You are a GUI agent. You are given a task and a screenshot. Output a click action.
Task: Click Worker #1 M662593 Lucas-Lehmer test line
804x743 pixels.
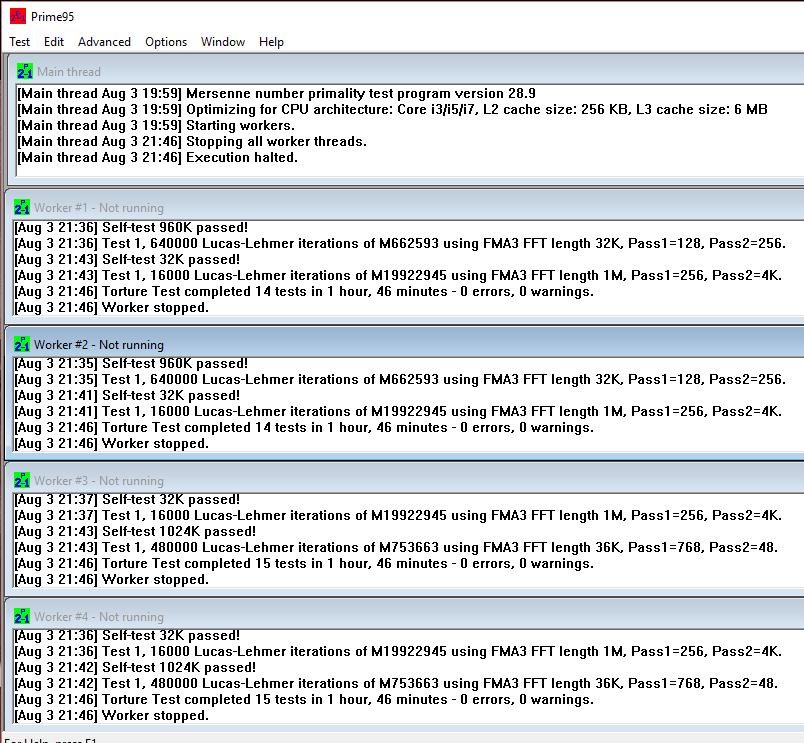tap(400, 243)
